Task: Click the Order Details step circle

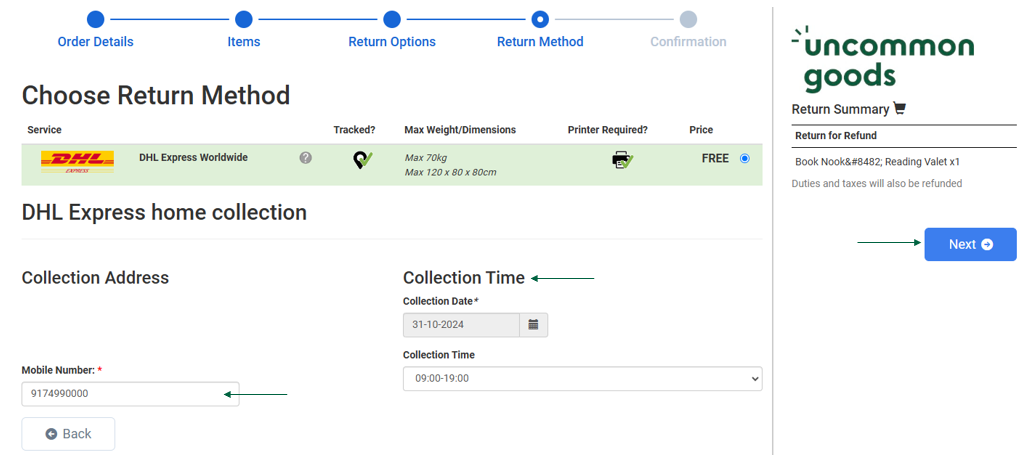Action: pyautogui.click(x=95, y=20)
